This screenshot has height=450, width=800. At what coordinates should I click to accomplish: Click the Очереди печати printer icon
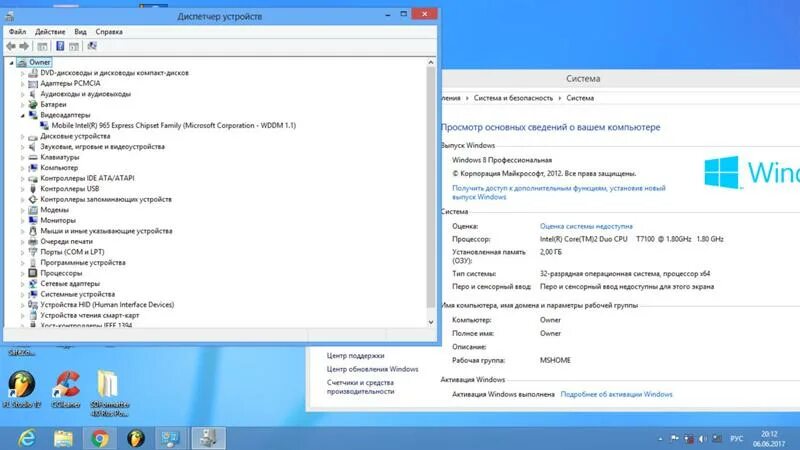[x=33, y=242]
